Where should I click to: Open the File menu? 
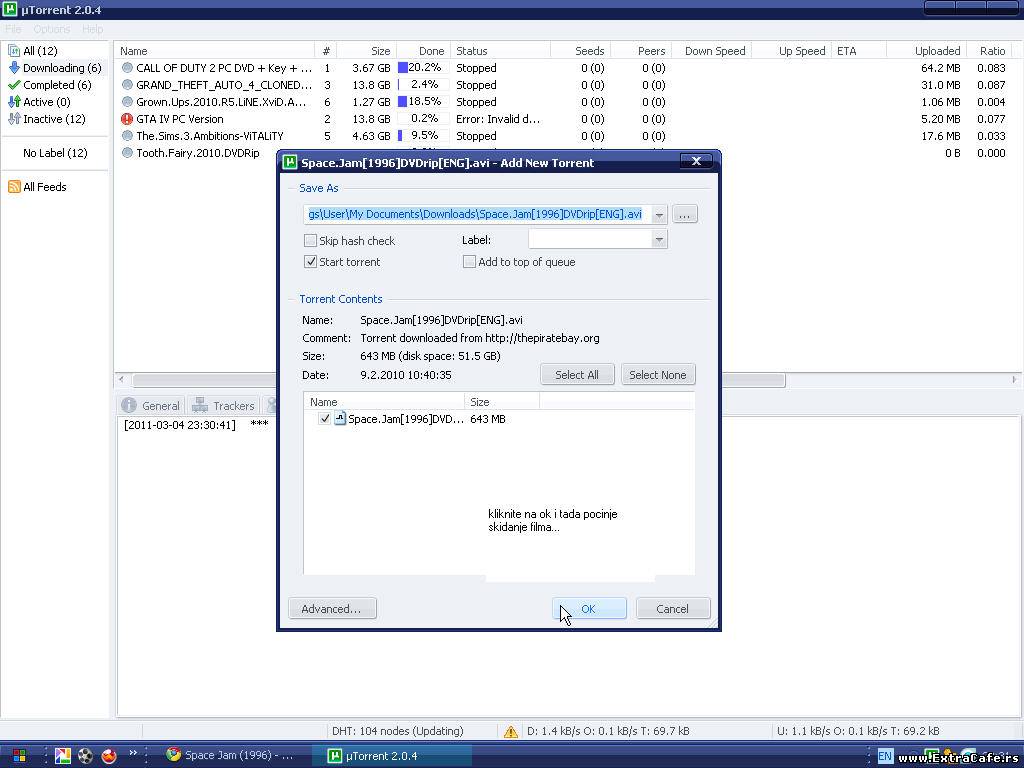13,29
